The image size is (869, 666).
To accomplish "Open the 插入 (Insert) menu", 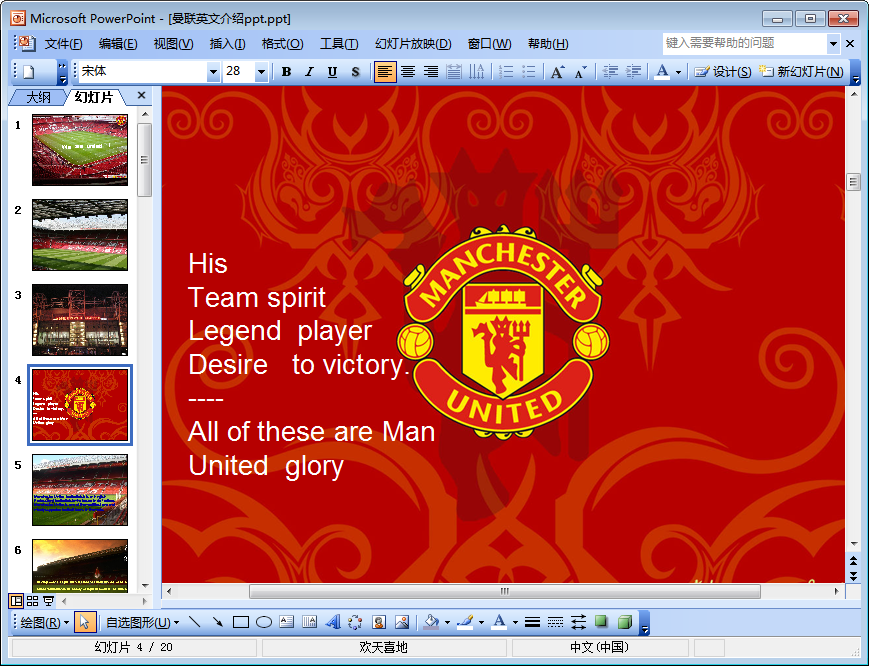I will 227,44.
